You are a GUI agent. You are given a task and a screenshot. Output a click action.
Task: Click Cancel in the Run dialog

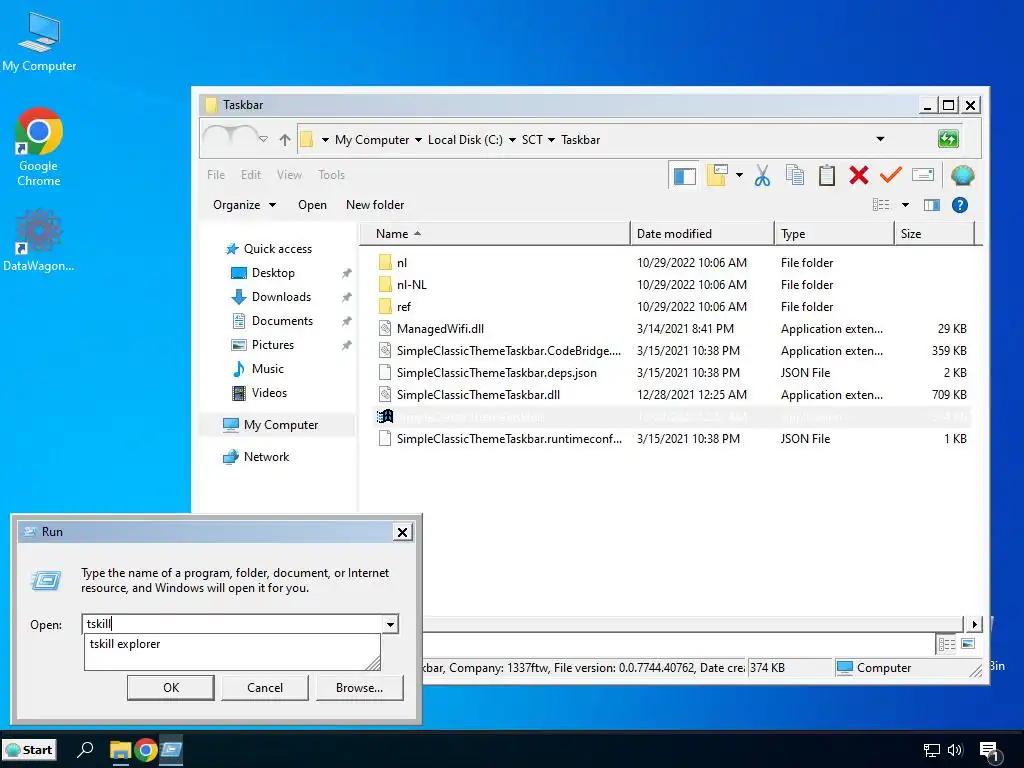pos(264,688)
